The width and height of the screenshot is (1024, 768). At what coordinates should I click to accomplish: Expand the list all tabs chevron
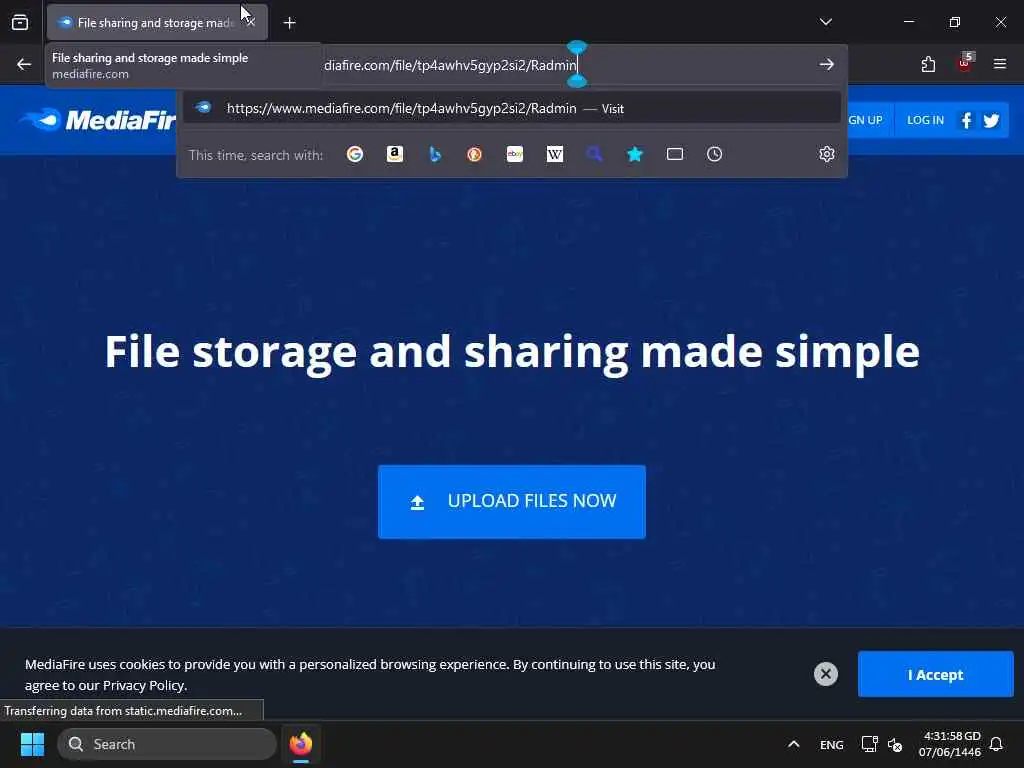(825, 22)
